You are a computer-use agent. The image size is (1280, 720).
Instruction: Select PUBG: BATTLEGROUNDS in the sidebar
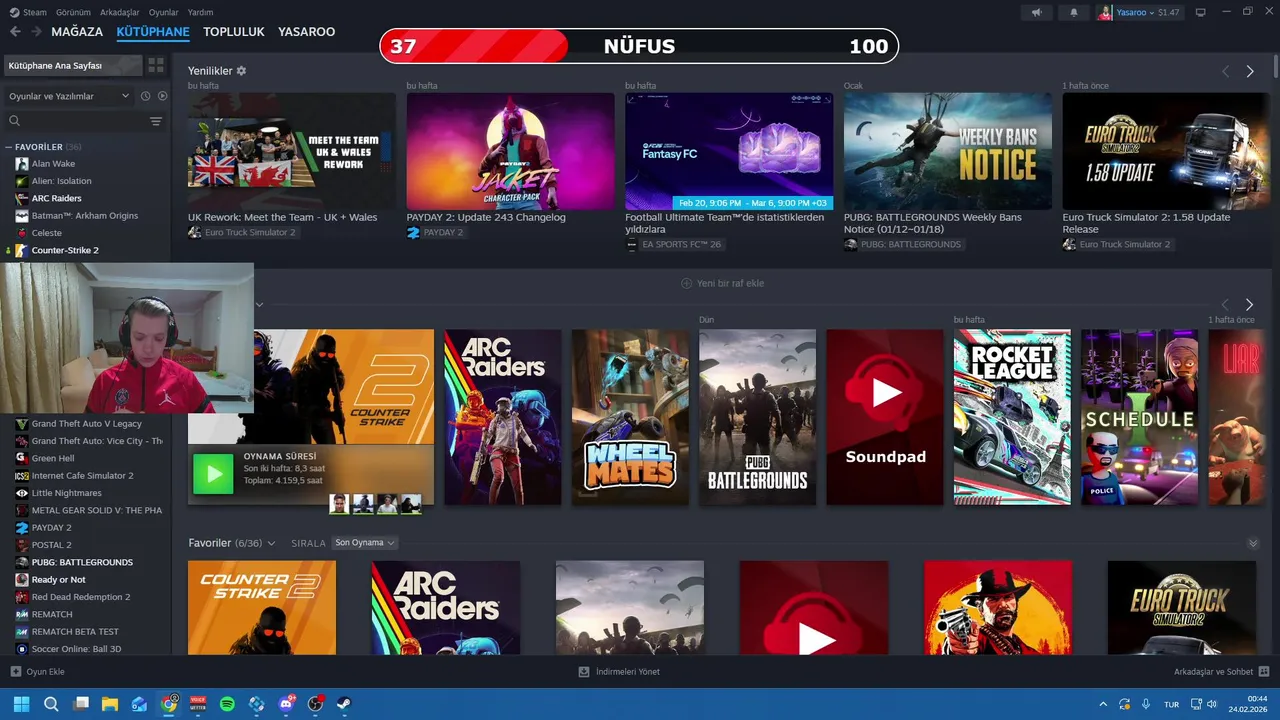click(x=82, y=562)
